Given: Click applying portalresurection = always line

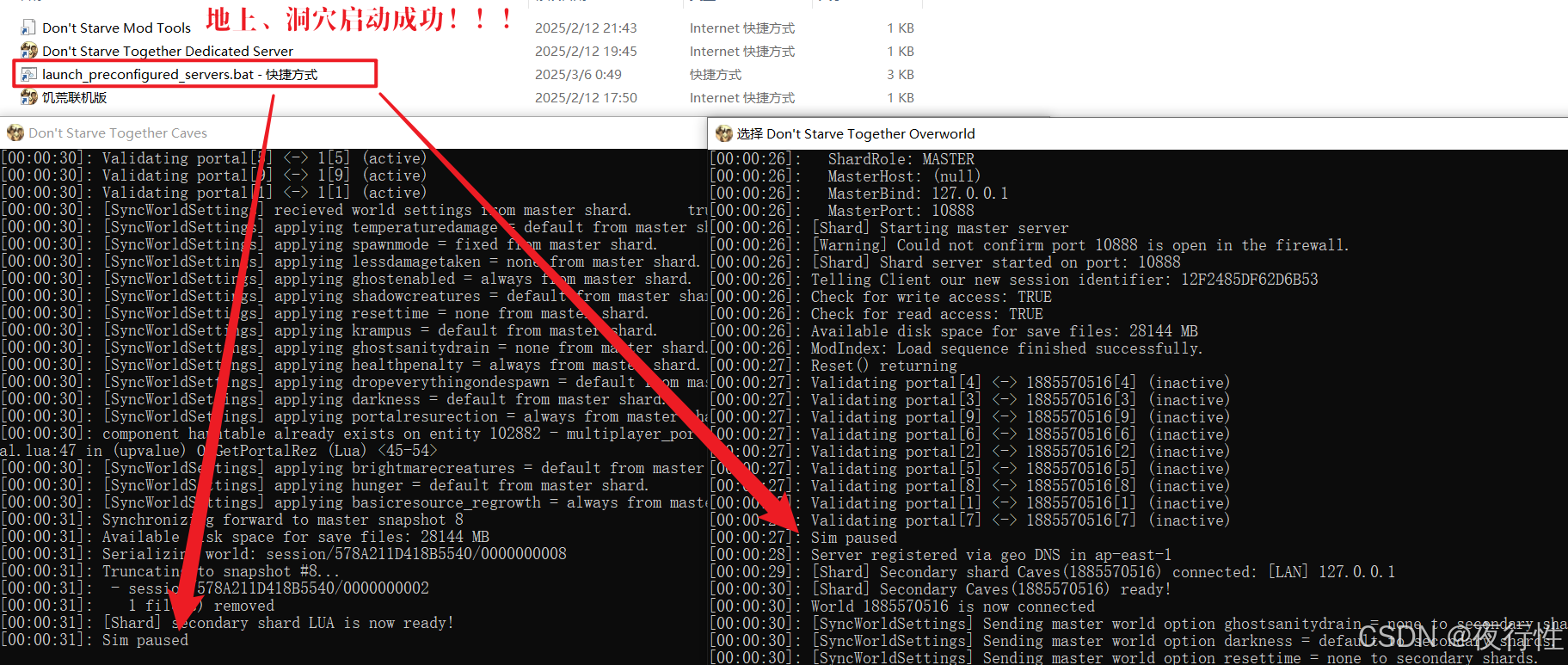Looking at the screenshot, I should click(354, 416).
